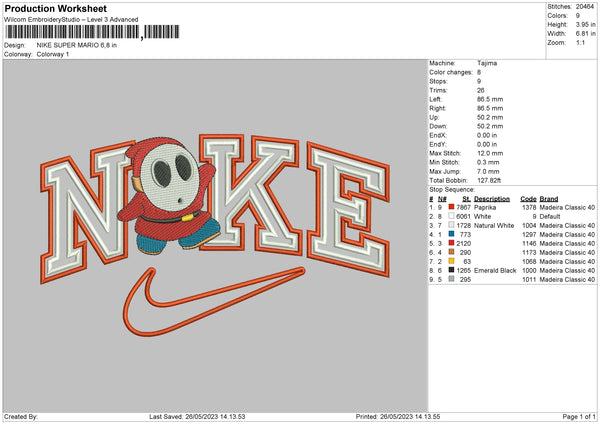Click the 'Trims:' label
Screen dimensions: 600x424
(438, 90)
